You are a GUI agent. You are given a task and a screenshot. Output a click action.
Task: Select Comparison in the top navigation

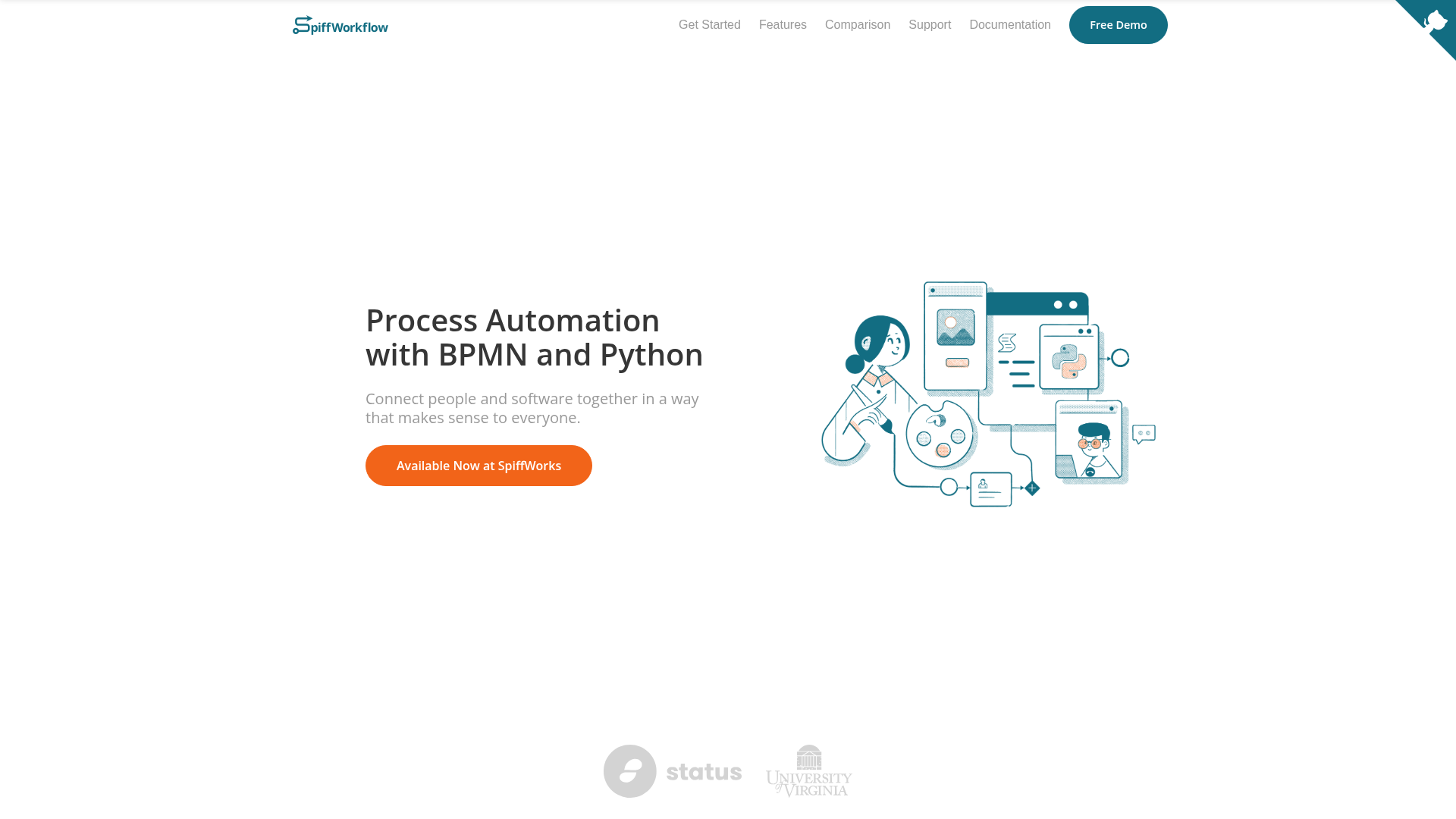[857, 24]
